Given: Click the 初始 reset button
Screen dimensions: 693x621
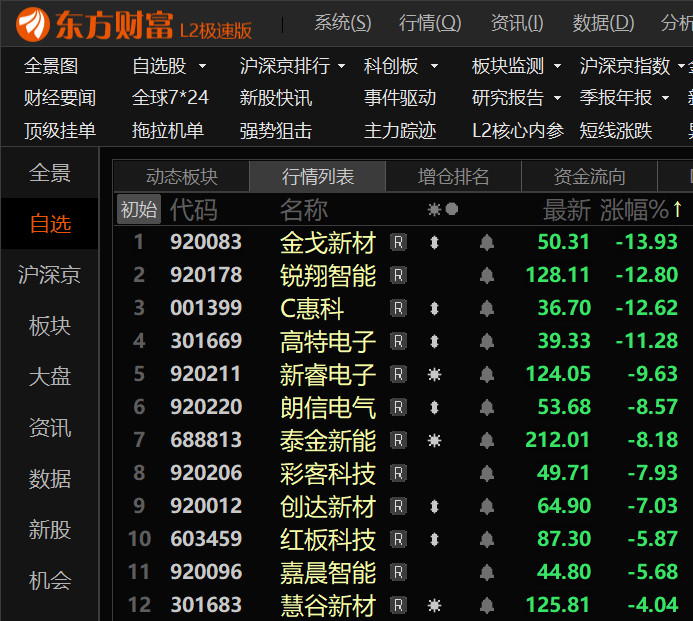Looking at the screenshot, I should [139, 209].
